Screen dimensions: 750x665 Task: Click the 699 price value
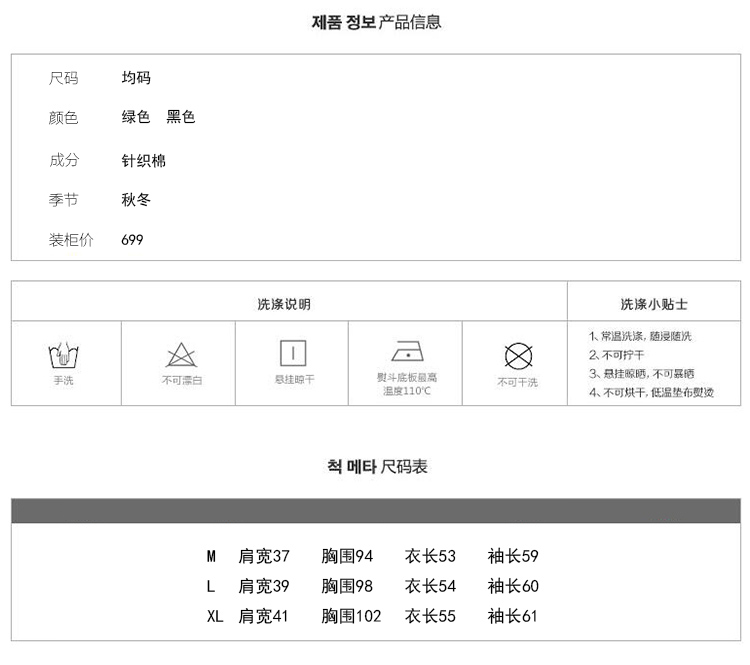pyautogui.click(x=132, y=240)
